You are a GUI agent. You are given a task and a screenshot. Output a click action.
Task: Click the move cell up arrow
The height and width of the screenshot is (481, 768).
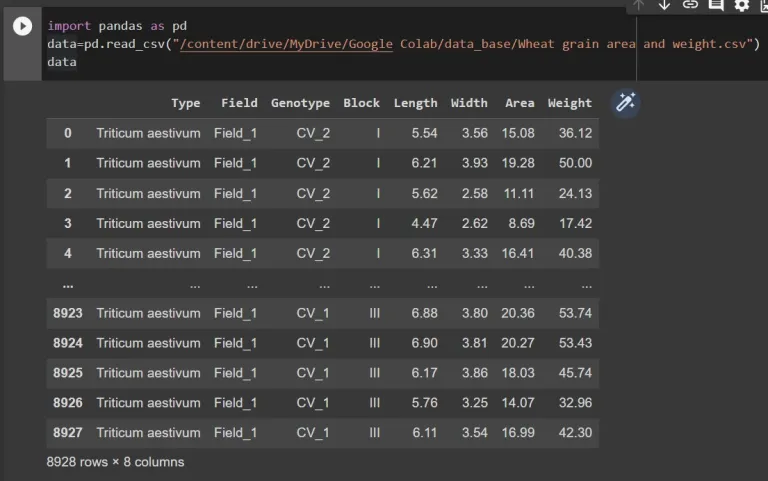point(638,5)
